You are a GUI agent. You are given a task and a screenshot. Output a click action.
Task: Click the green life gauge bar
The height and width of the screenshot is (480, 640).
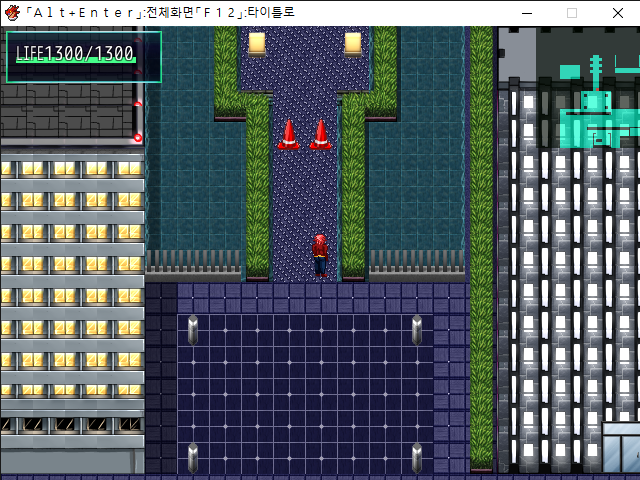(76, 60)
